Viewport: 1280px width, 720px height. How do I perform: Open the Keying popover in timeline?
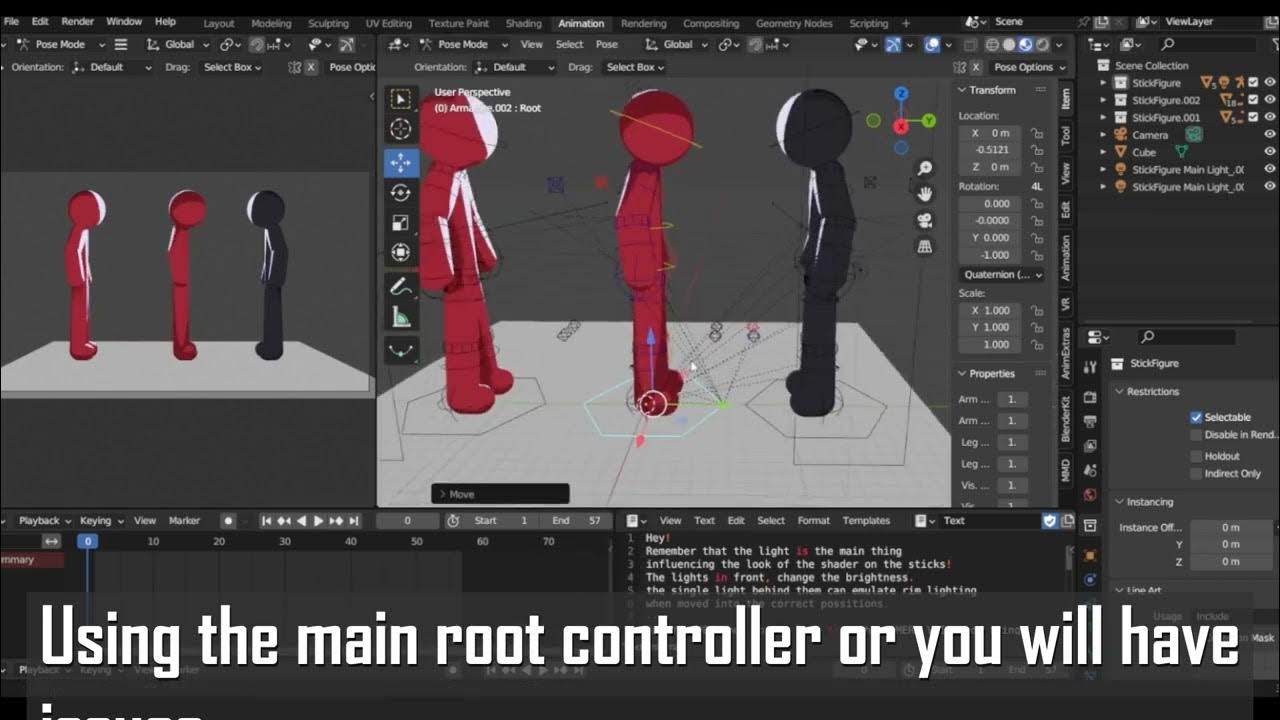[102, 521]
